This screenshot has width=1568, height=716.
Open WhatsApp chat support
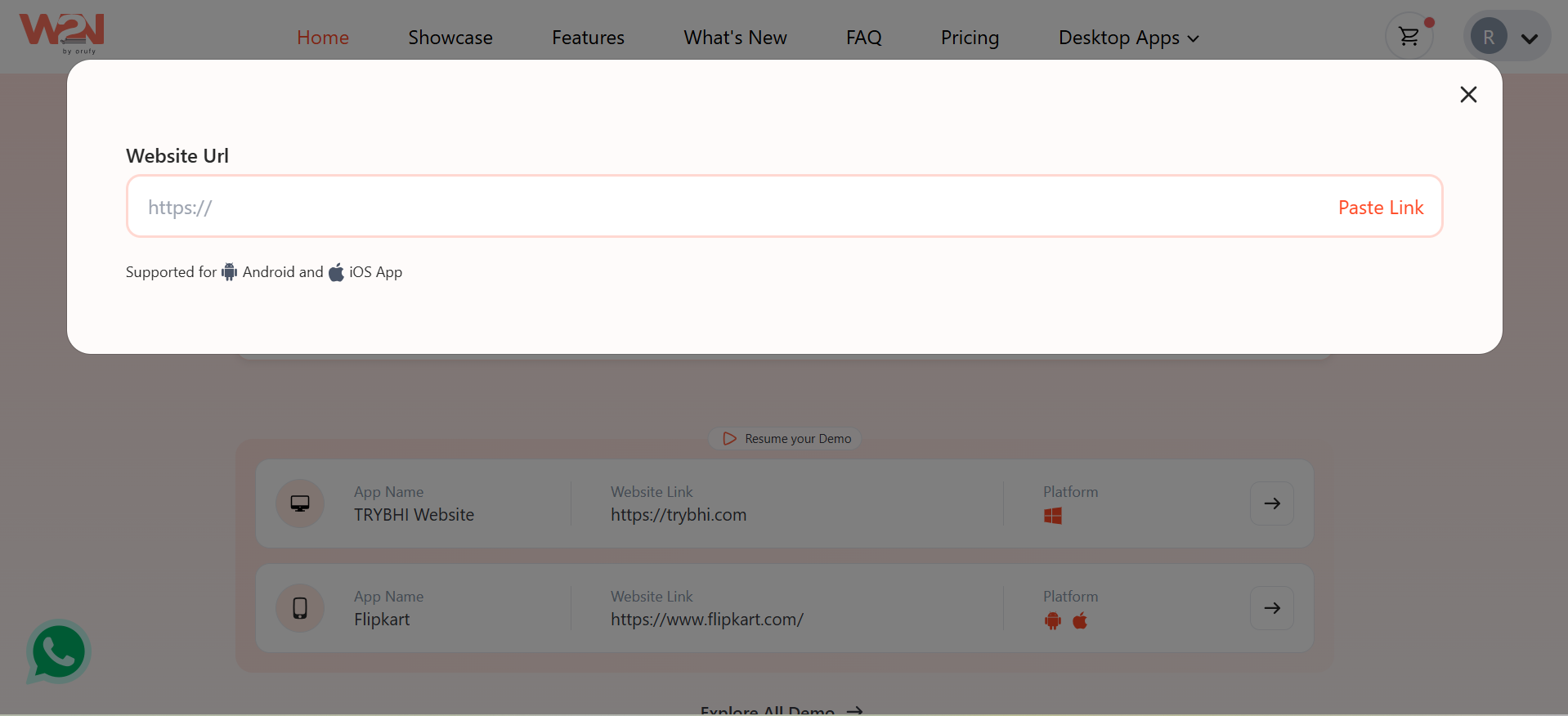(x=58, y=652)
